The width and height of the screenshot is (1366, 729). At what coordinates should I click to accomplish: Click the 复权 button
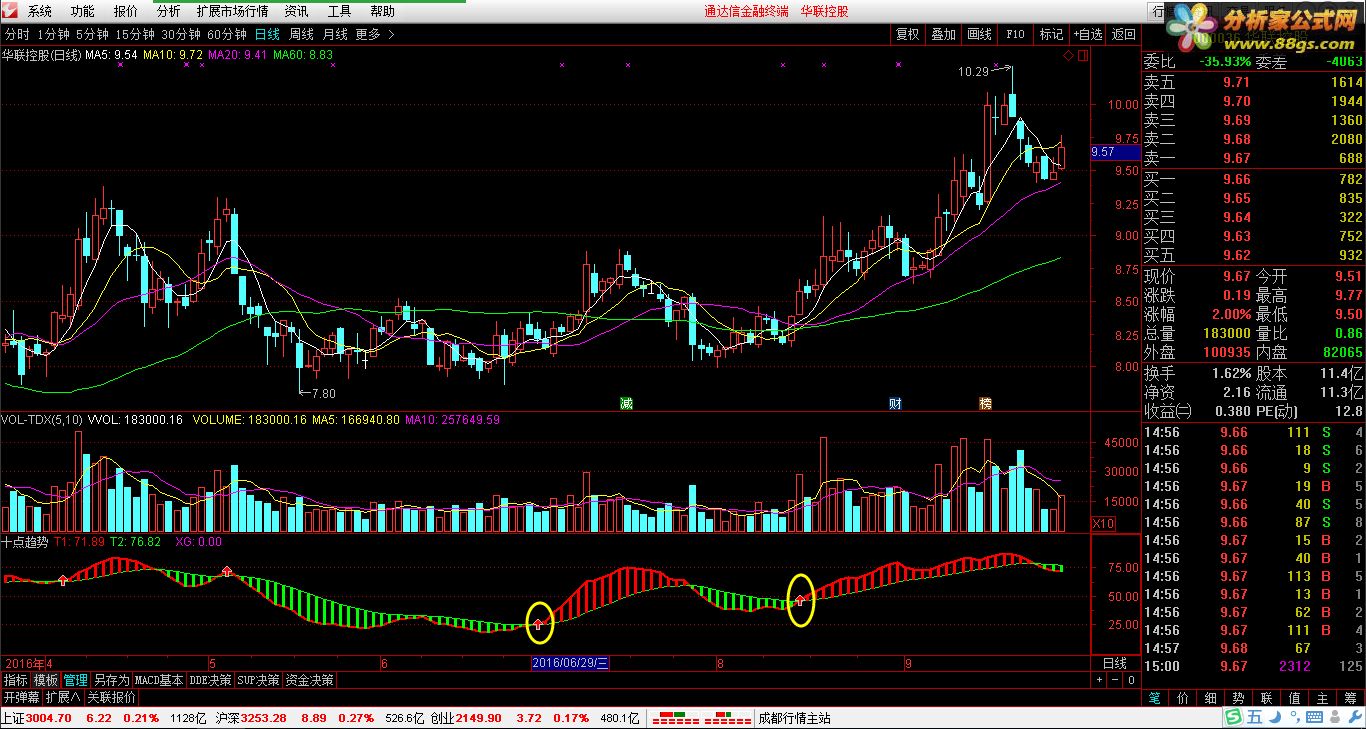pos(907,34)
